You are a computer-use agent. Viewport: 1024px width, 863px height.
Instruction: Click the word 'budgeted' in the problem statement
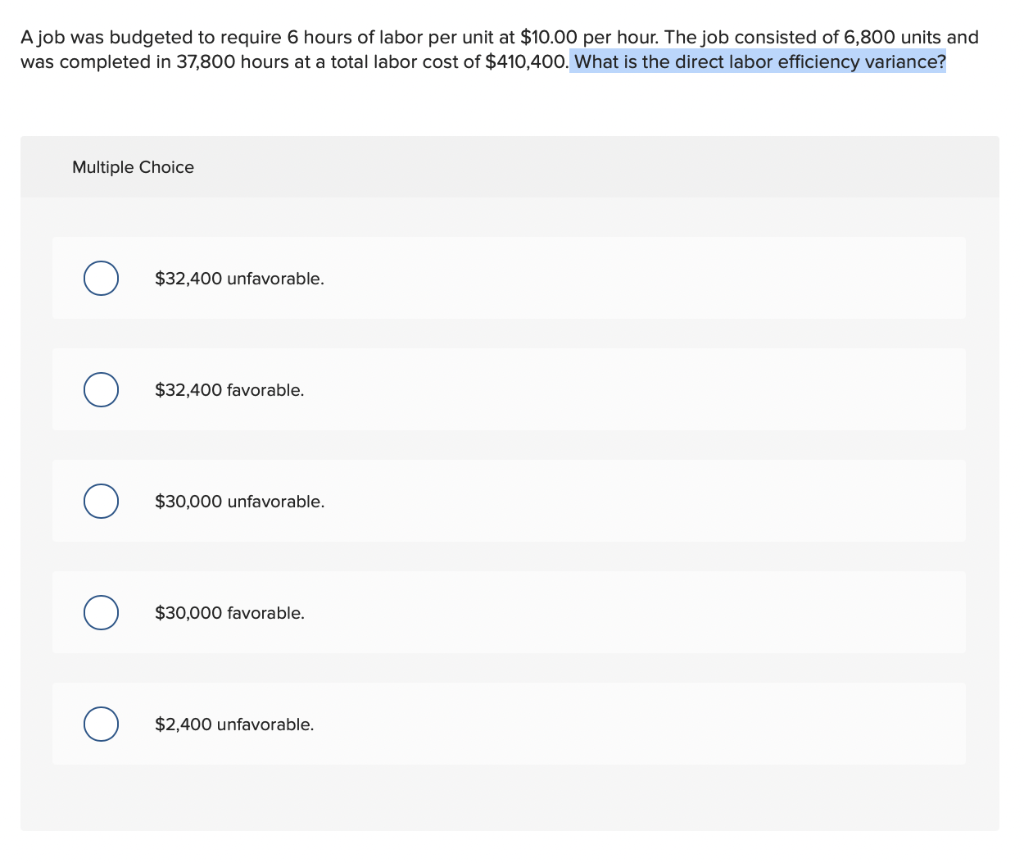[150, 38]
